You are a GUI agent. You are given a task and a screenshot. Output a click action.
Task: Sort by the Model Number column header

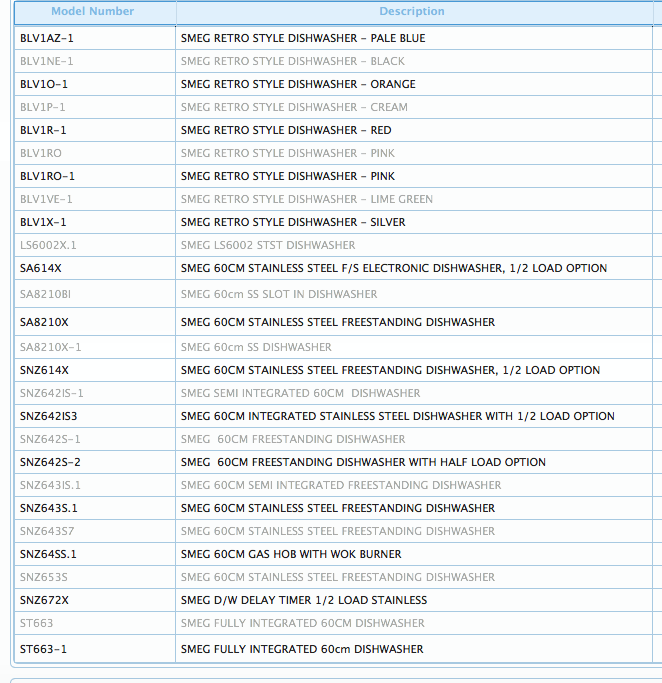[x=95, y=12]
